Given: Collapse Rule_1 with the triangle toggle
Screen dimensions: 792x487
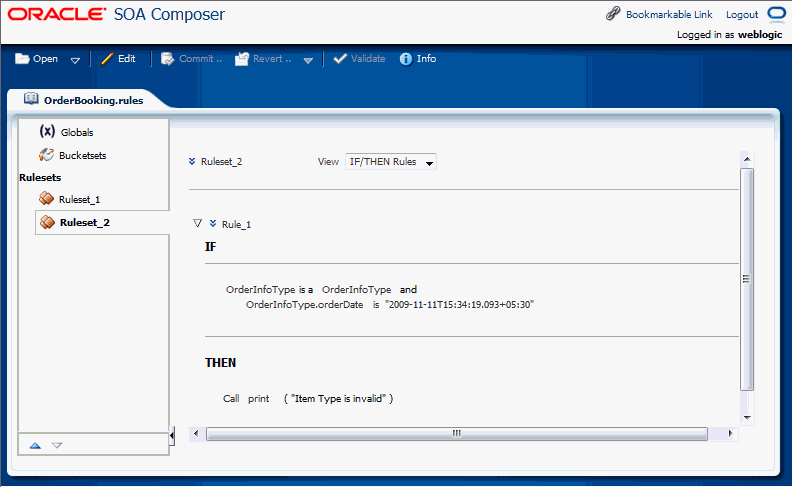Looking at the screenshot, I should pos(197,223).
